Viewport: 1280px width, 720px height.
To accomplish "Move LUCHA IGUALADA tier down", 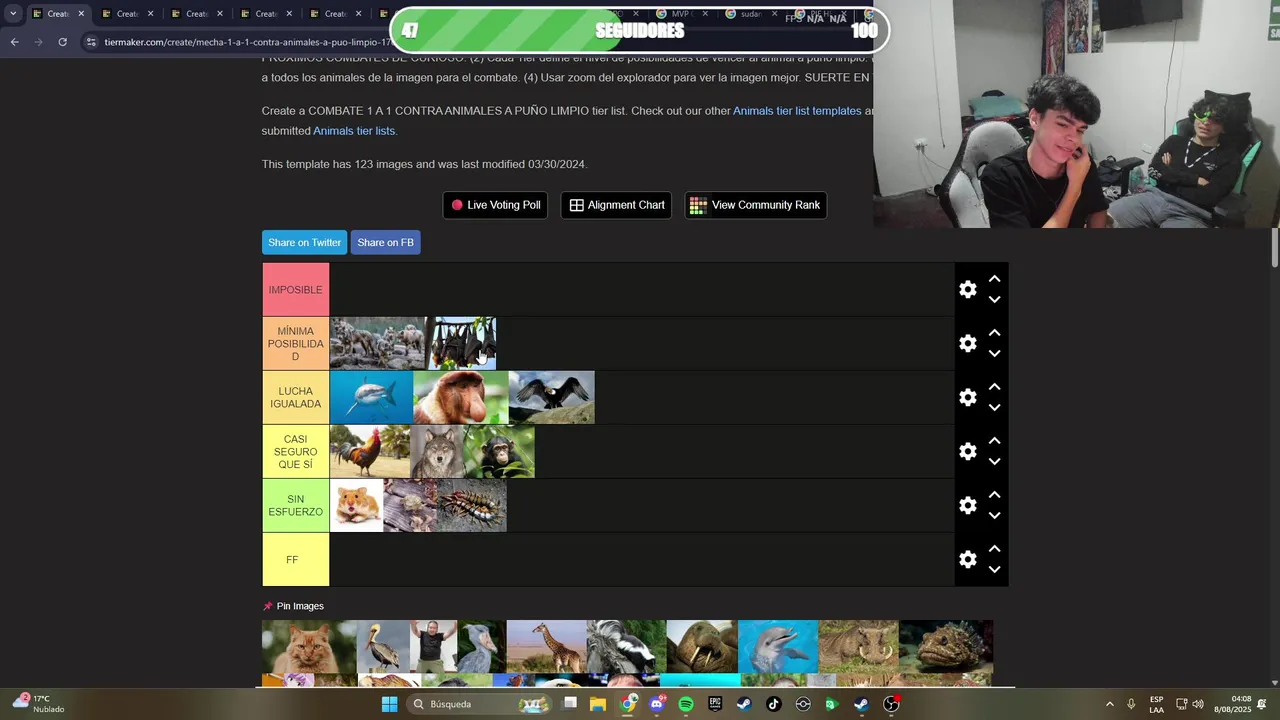I will (x=994, y=407).
